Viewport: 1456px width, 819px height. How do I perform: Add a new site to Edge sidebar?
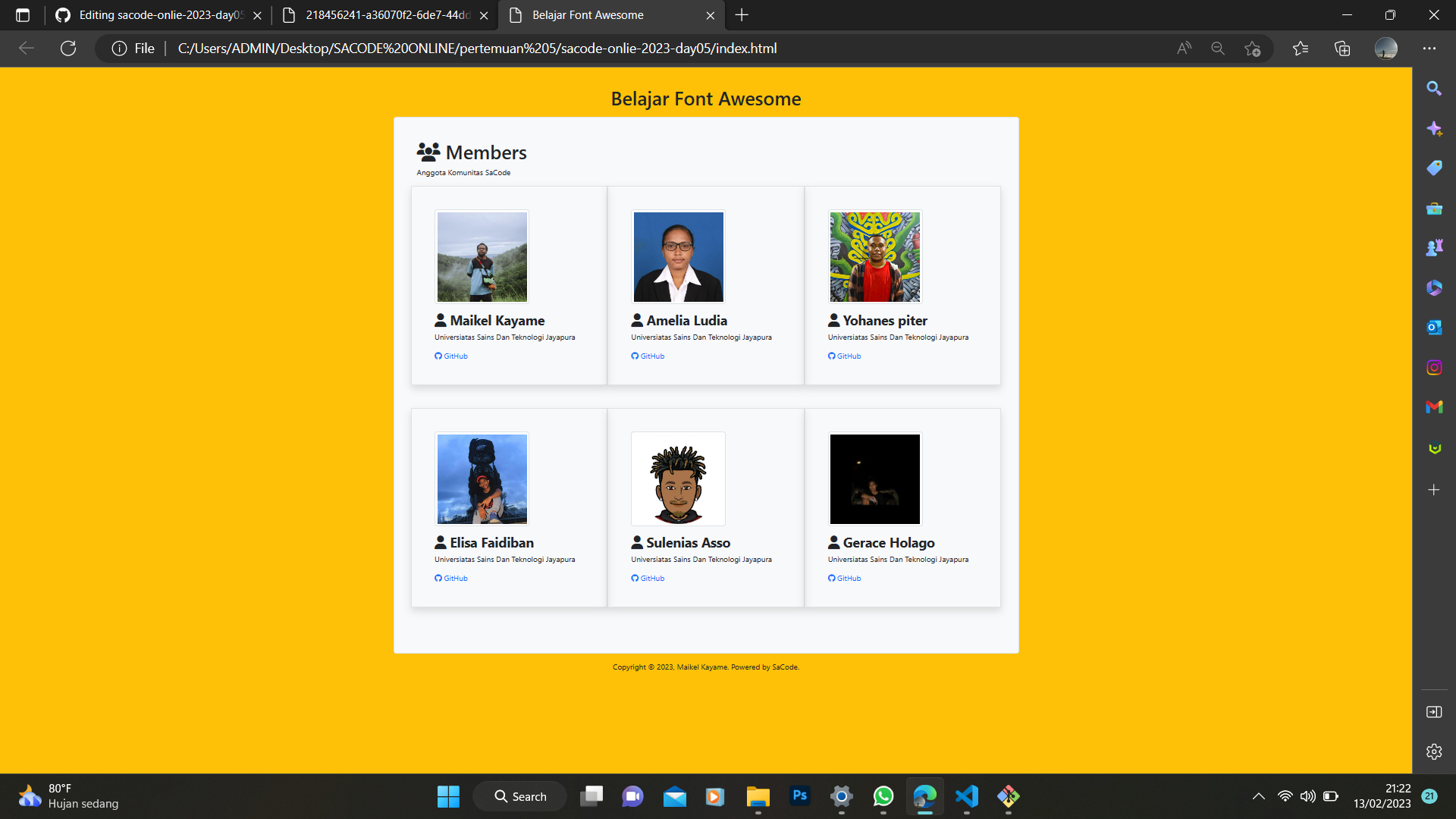click(1434, 490)
